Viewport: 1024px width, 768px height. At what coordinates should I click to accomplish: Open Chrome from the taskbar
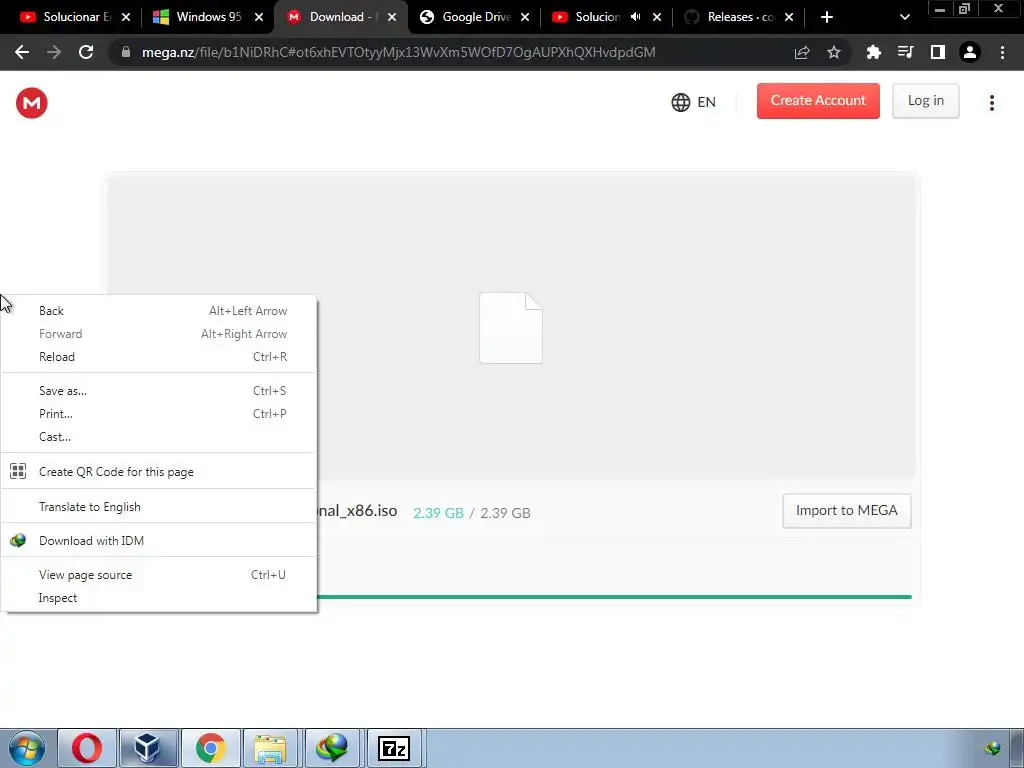click(x=210, y=748)
